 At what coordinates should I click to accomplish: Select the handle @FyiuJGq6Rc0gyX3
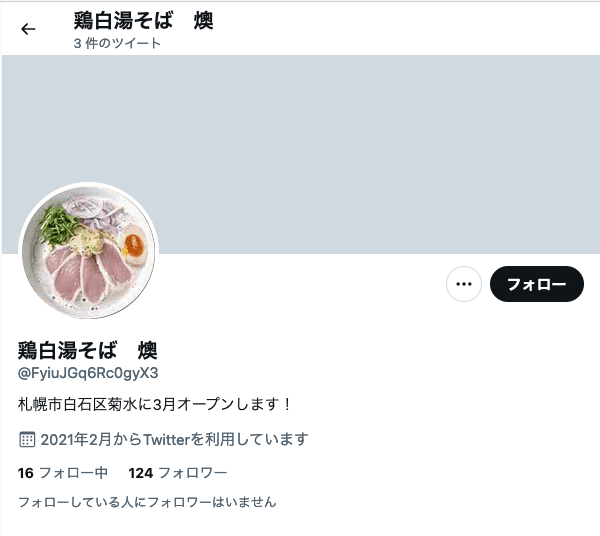pyautogui.click(x=88, y=373)
